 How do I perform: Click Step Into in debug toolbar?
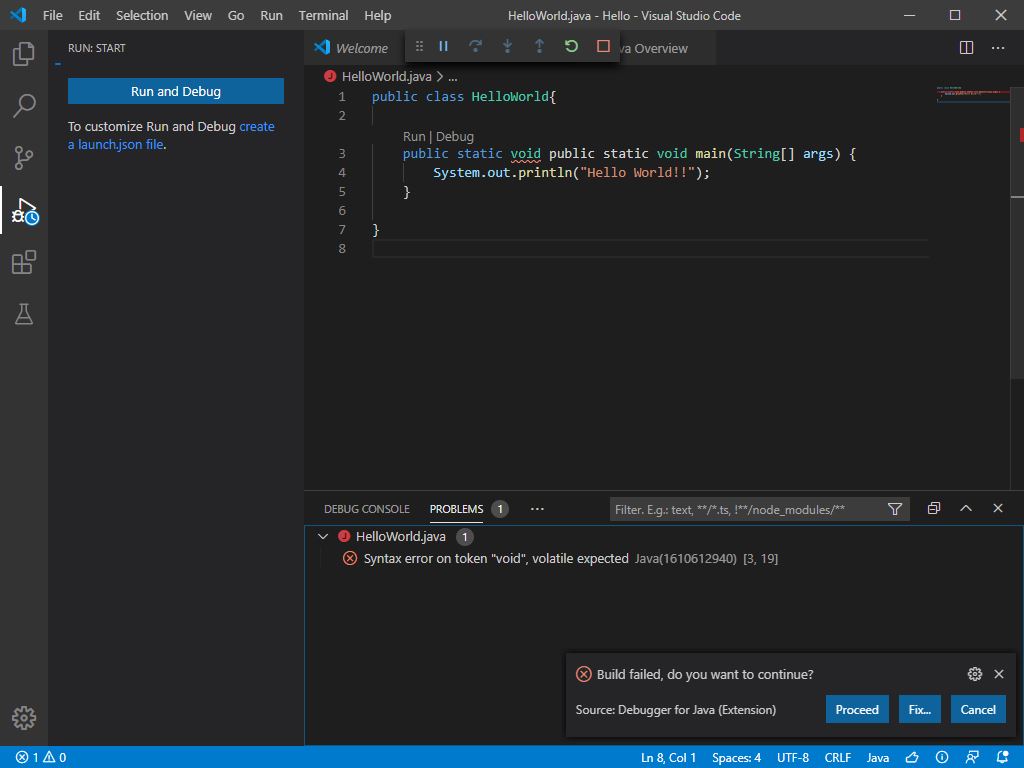click(507, 46)
